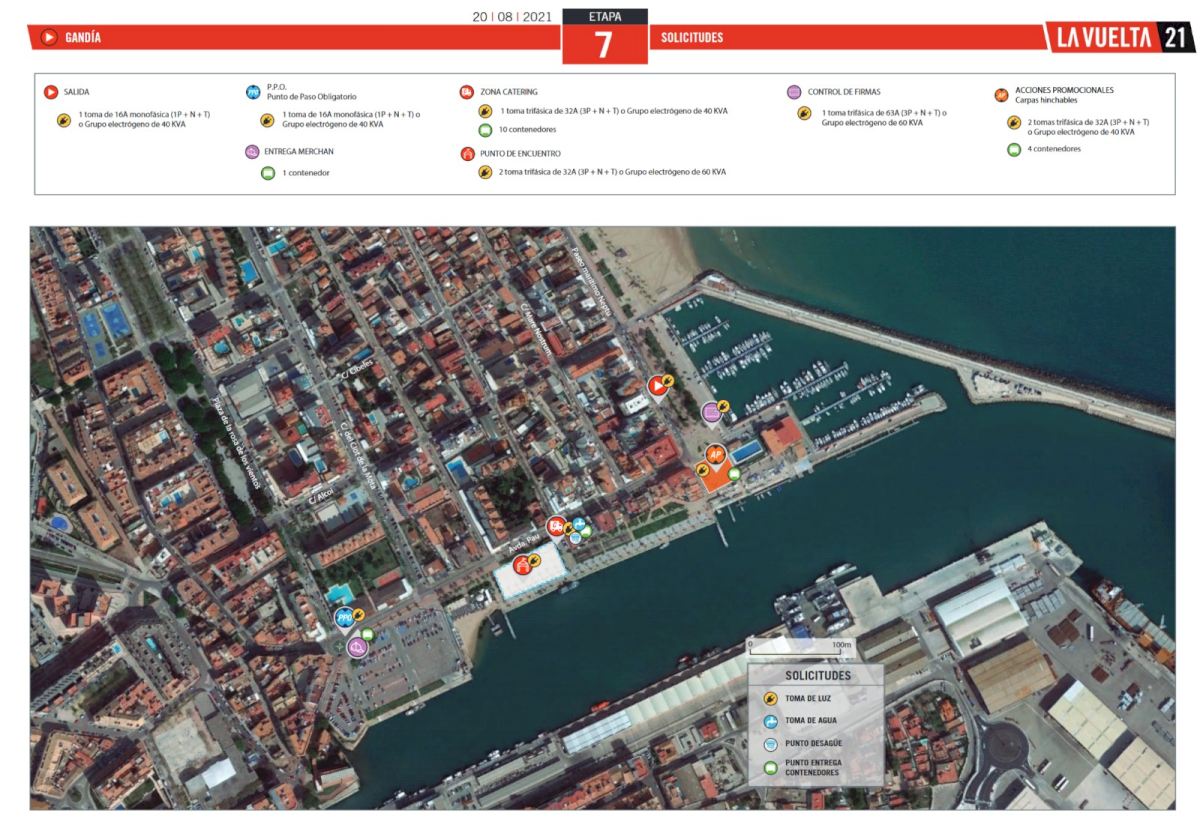This screenshot has width=1200, height=822.
Task: Click the Acciones Promocionales icon in top legend
Action: pyautogui.click(x=1001, y=94)
